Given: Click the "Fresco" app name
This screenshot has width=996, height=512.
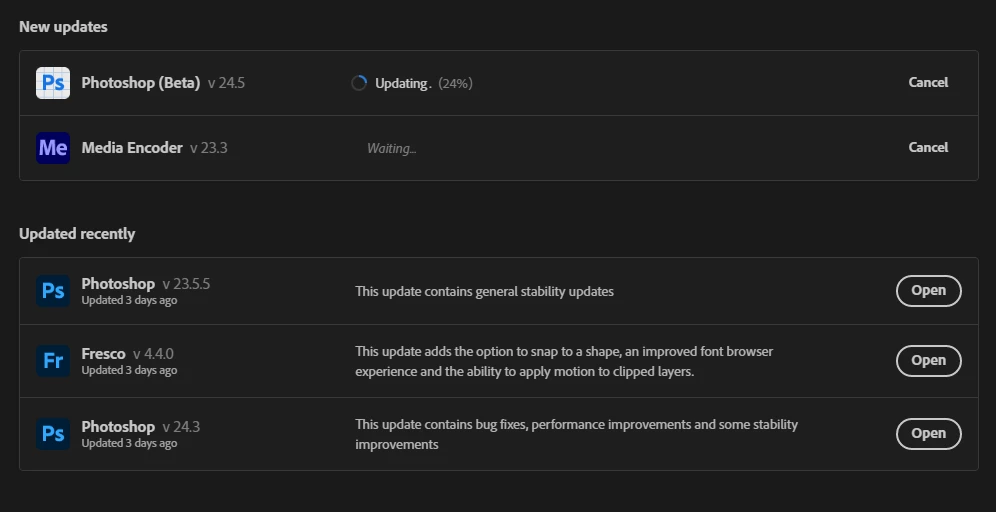Looking at the screenshot, I should point(104,354).
